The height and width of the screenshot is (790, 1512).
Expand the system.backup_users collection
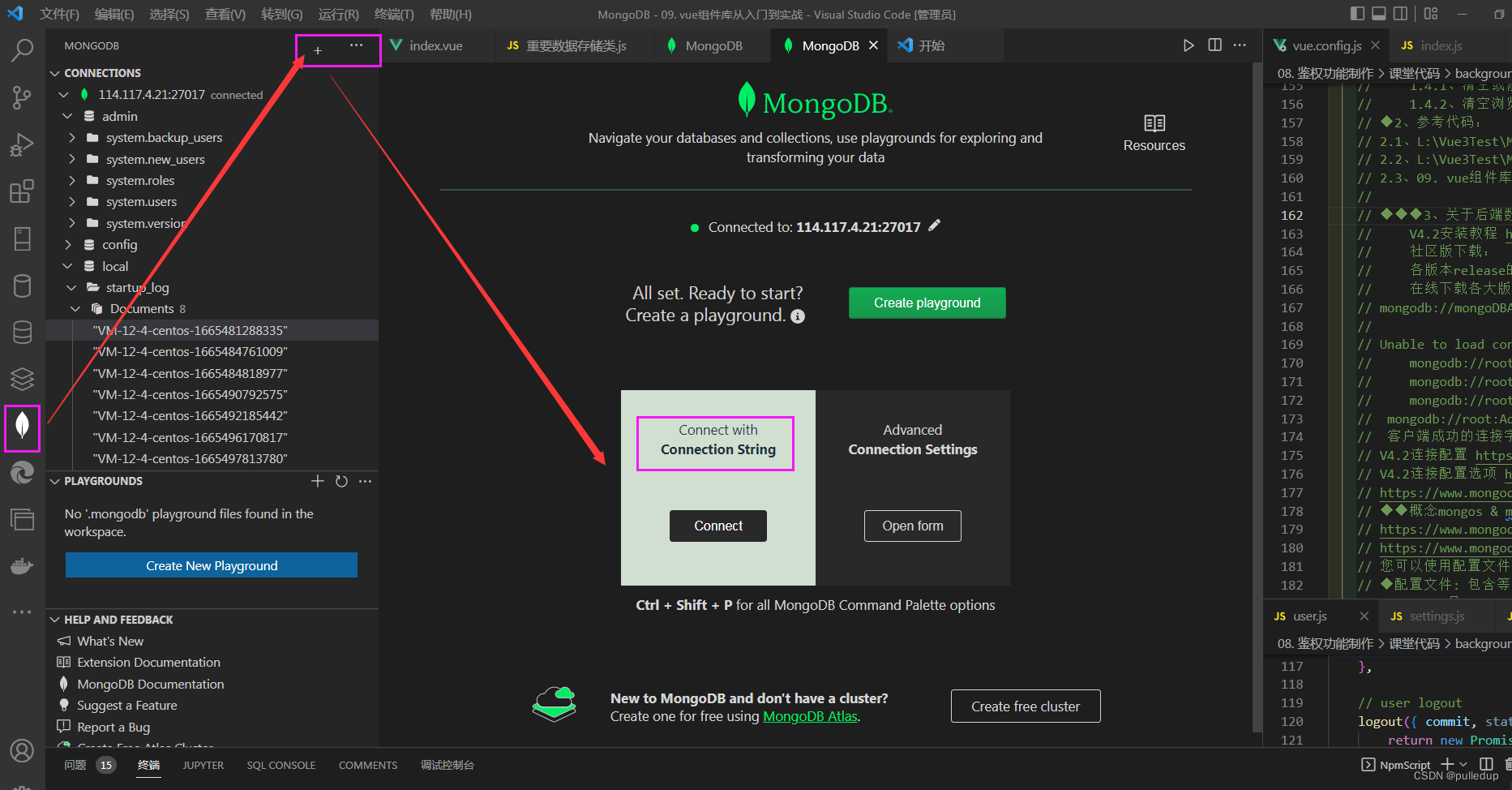pyautogui.click(x=72, y=138)
